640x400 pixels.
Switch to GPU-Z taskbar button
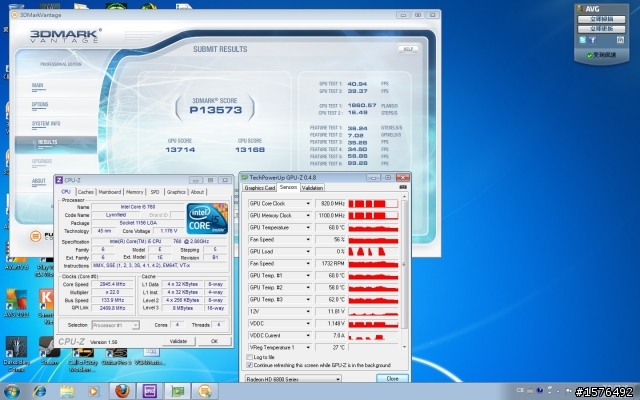pos(177,391)
